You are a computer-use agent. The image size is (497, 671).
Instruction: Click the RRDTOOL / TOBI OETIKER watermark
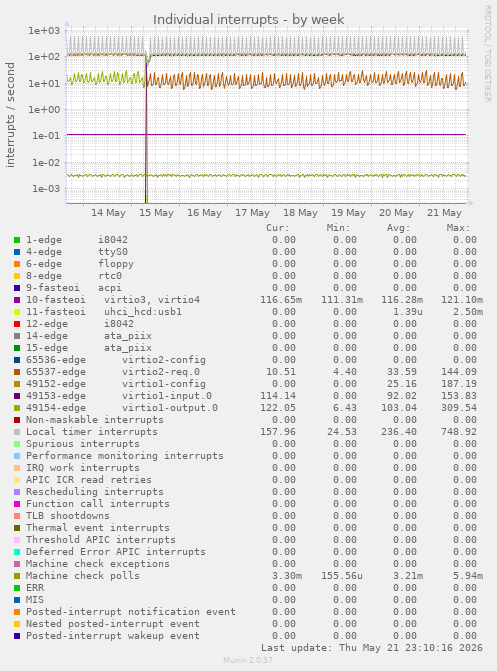tap(488, 53)
